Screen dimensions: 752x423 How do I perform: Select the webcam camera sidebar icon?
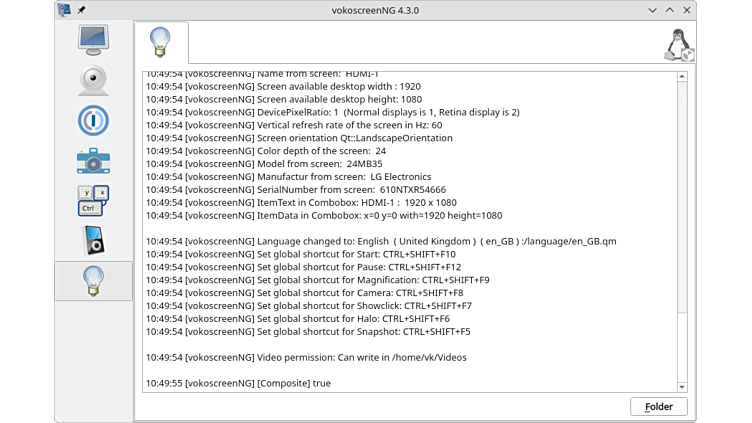tap(93, 79)
